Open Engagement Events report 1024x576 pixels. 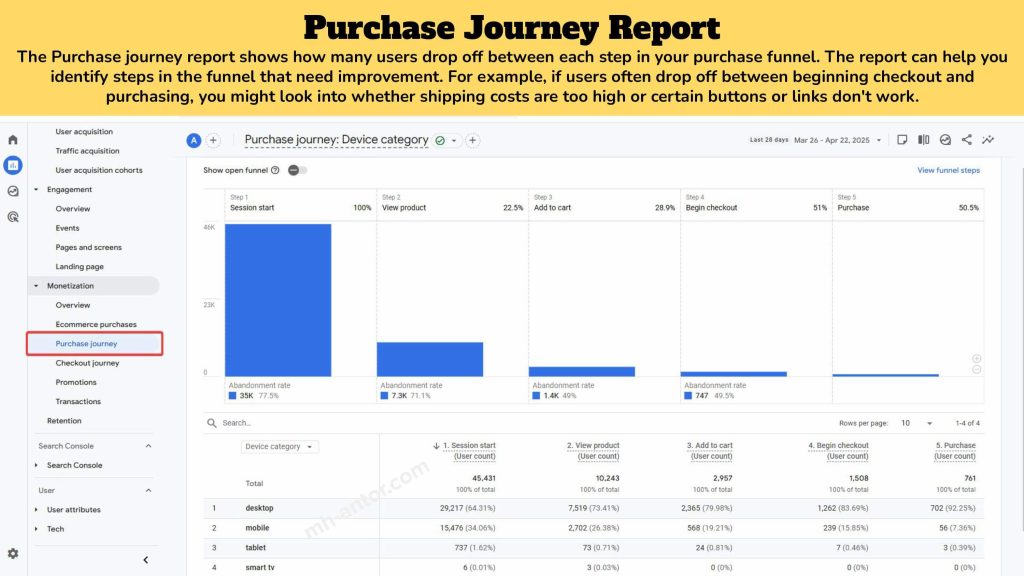[x=67, y=229]
